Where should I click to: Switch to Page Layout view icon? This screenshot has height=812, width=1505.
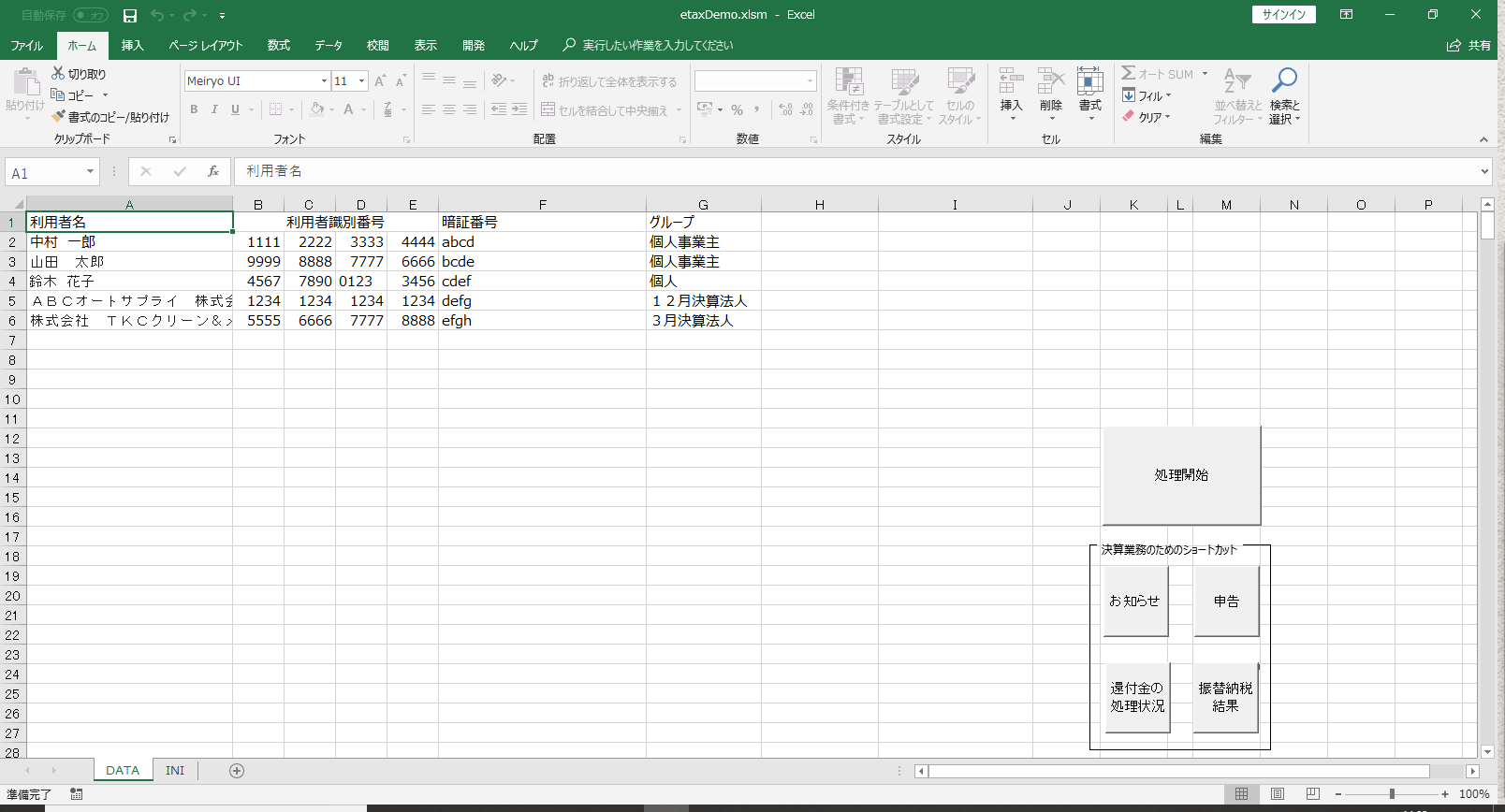tap(1278, 794)
